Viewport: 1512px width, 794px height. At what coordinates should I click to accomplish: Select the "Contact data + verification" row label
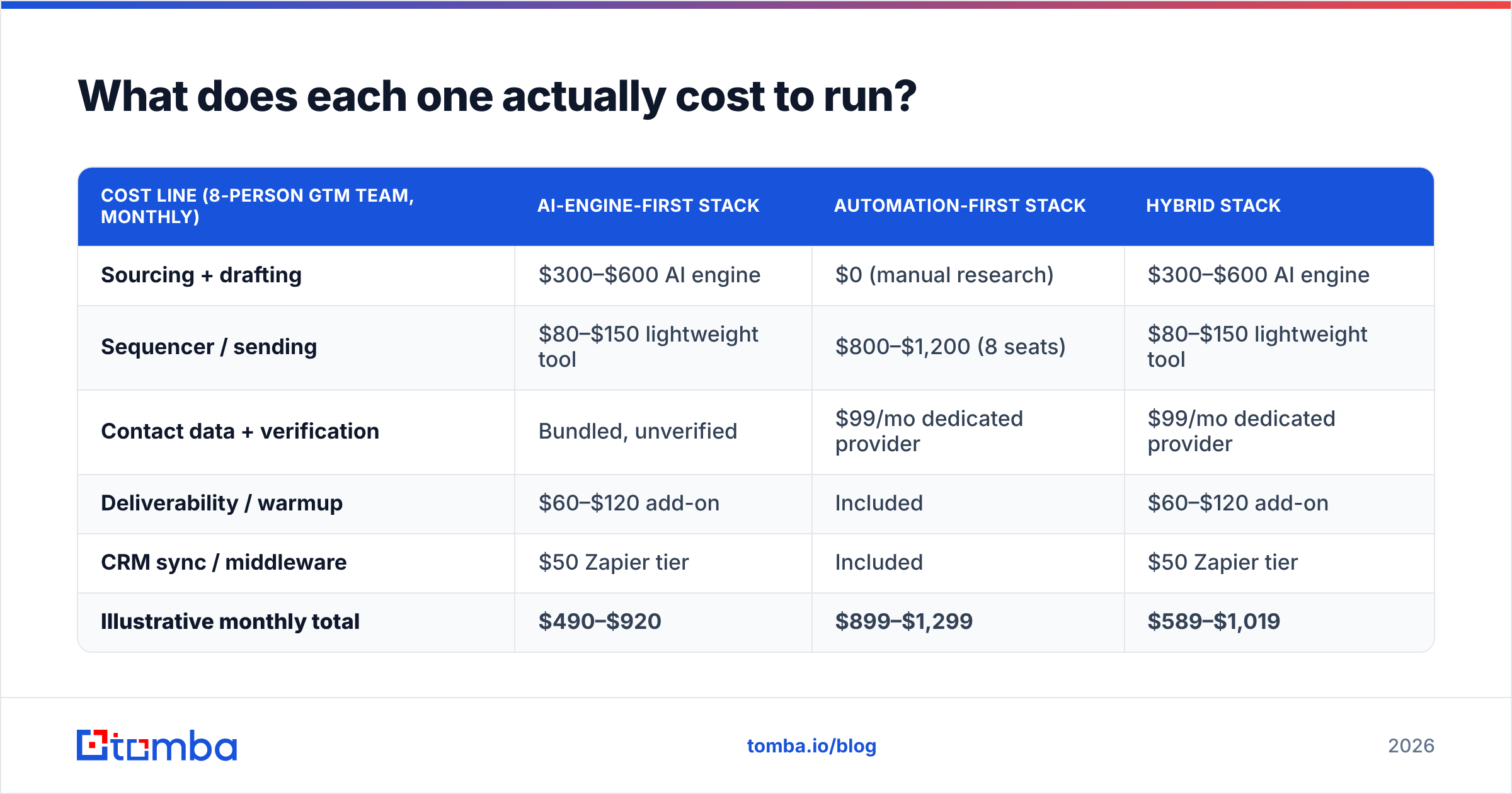[240, 432]
